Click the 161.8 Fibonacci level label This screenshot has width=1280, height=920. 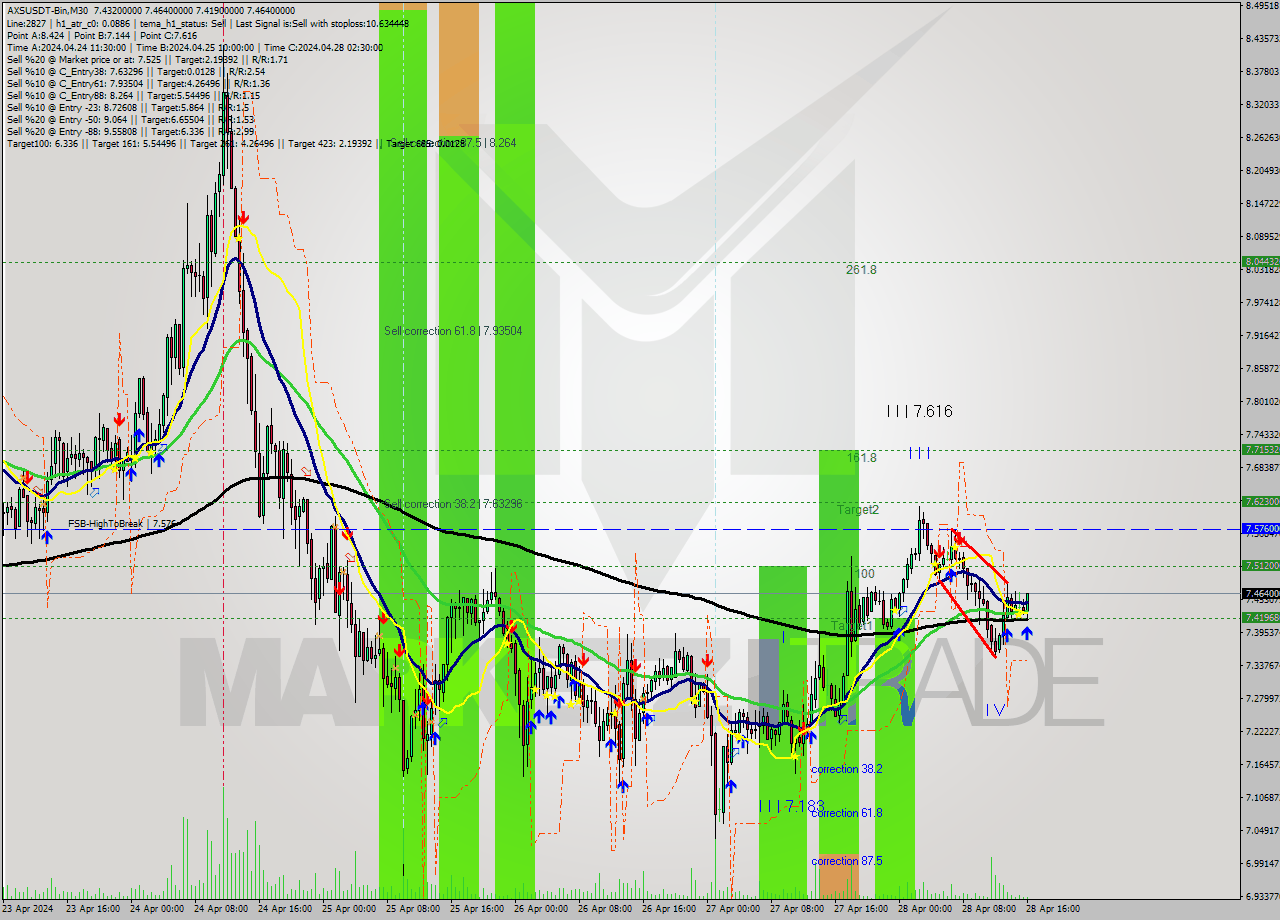tap(862, 458)
